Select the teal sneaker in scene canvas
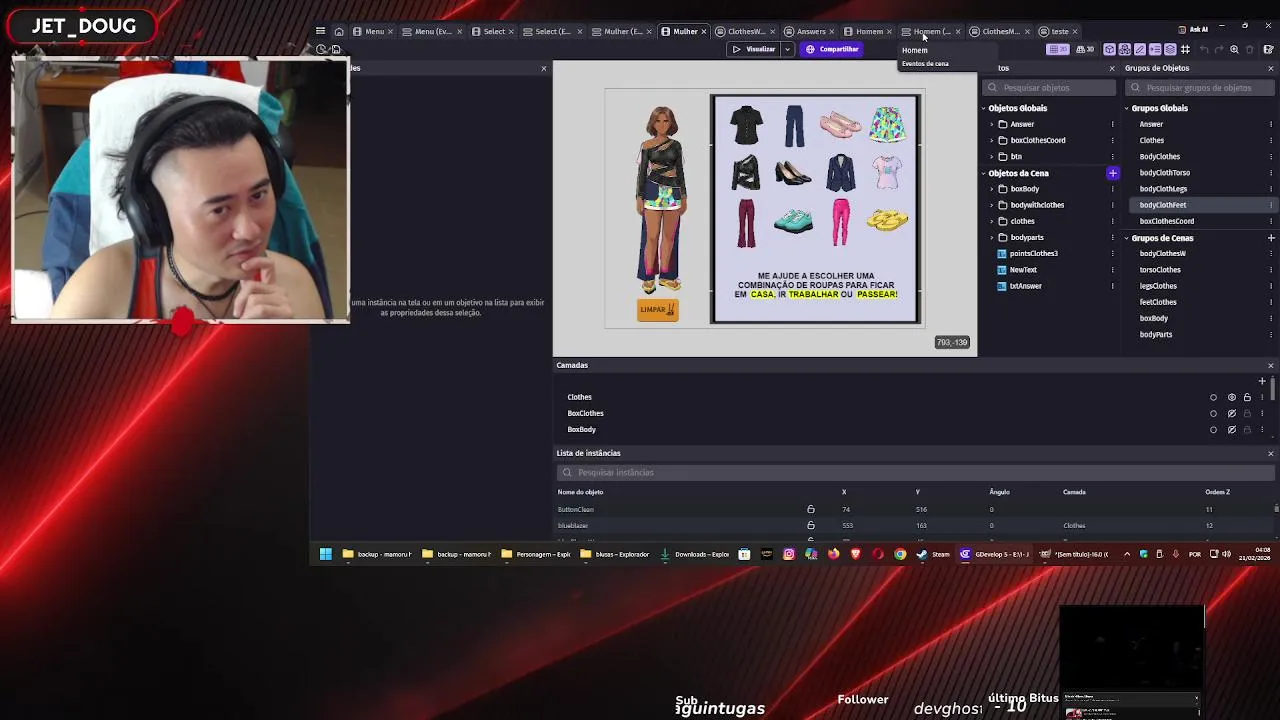 793,220
